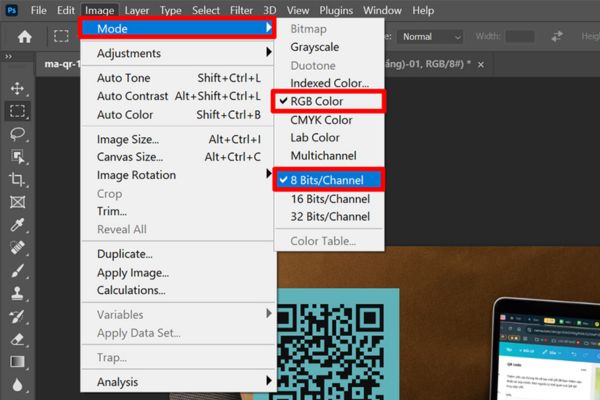Expand the Image Rotation submenu

[178, 175]
